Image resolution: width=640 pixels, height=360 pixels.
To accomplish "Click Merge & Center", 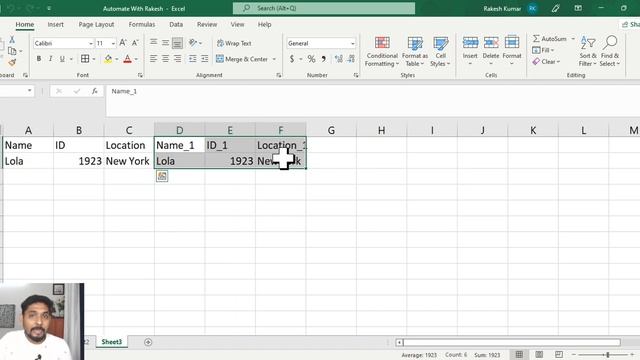I will click(242, 59).
